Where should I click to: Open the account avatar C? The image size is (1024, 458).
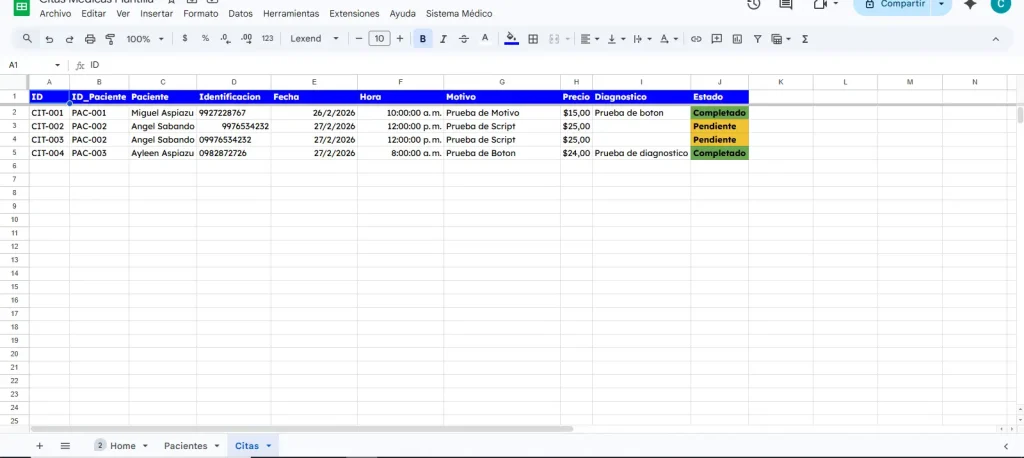1000,5
